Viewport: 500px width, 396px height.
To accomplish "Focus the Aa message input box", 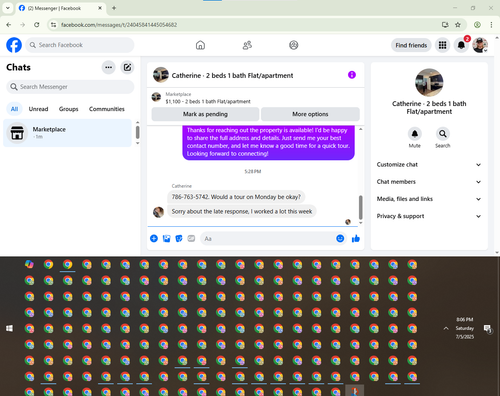I will [x=268, y=239].
